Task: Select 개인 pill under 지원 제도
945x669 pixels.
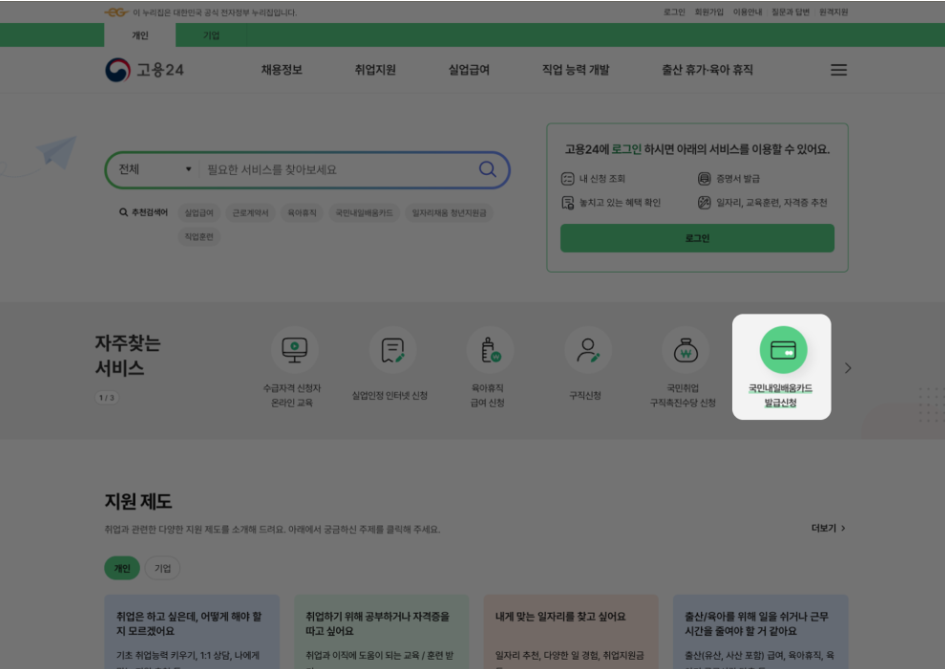Action: pos(122,568)
